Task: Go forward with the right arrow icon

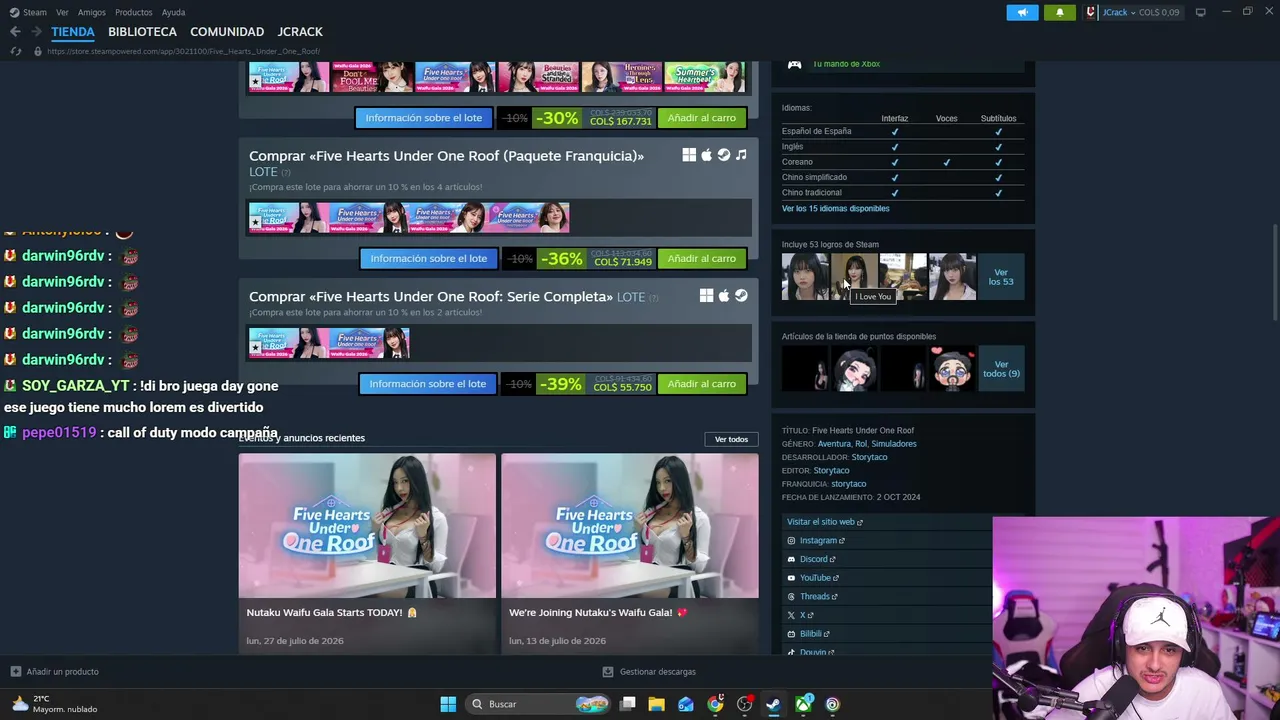Action: point(35,32)
